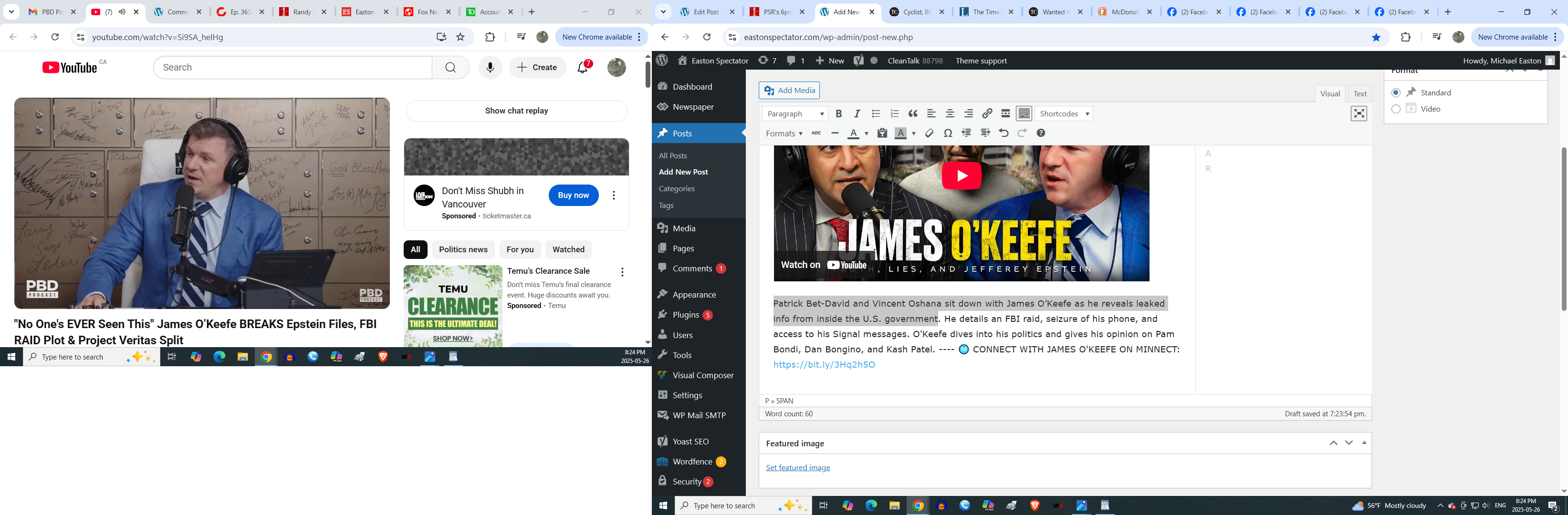Image resolution: width=1568 pixels, height=515 pixels.
Task: Click the Add Media button
Action: coord(789,91)
